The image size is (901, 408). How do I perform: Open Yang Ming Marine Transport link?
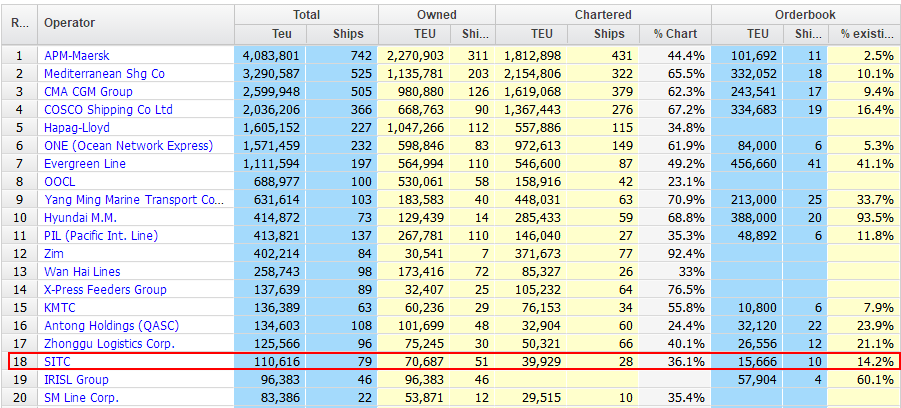coord(134,199)
